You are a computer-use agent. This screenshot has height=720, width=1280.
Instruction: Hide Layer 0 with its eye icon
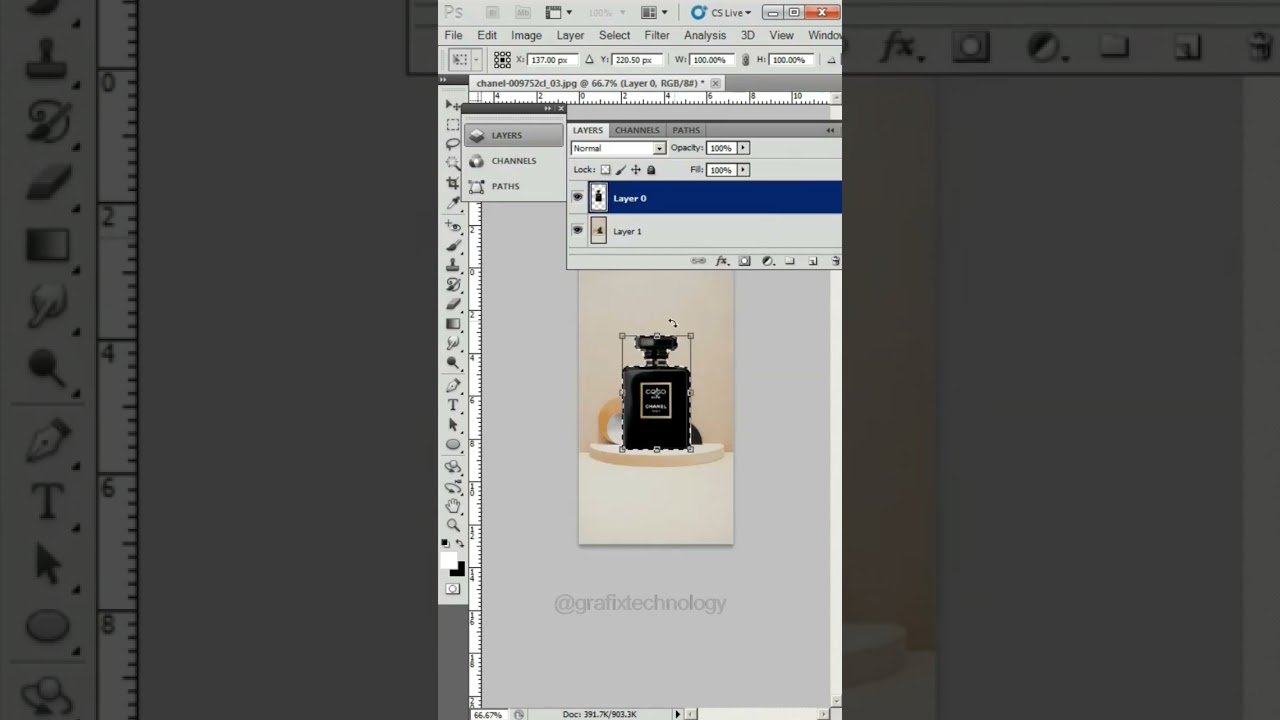tap(577, 198)
